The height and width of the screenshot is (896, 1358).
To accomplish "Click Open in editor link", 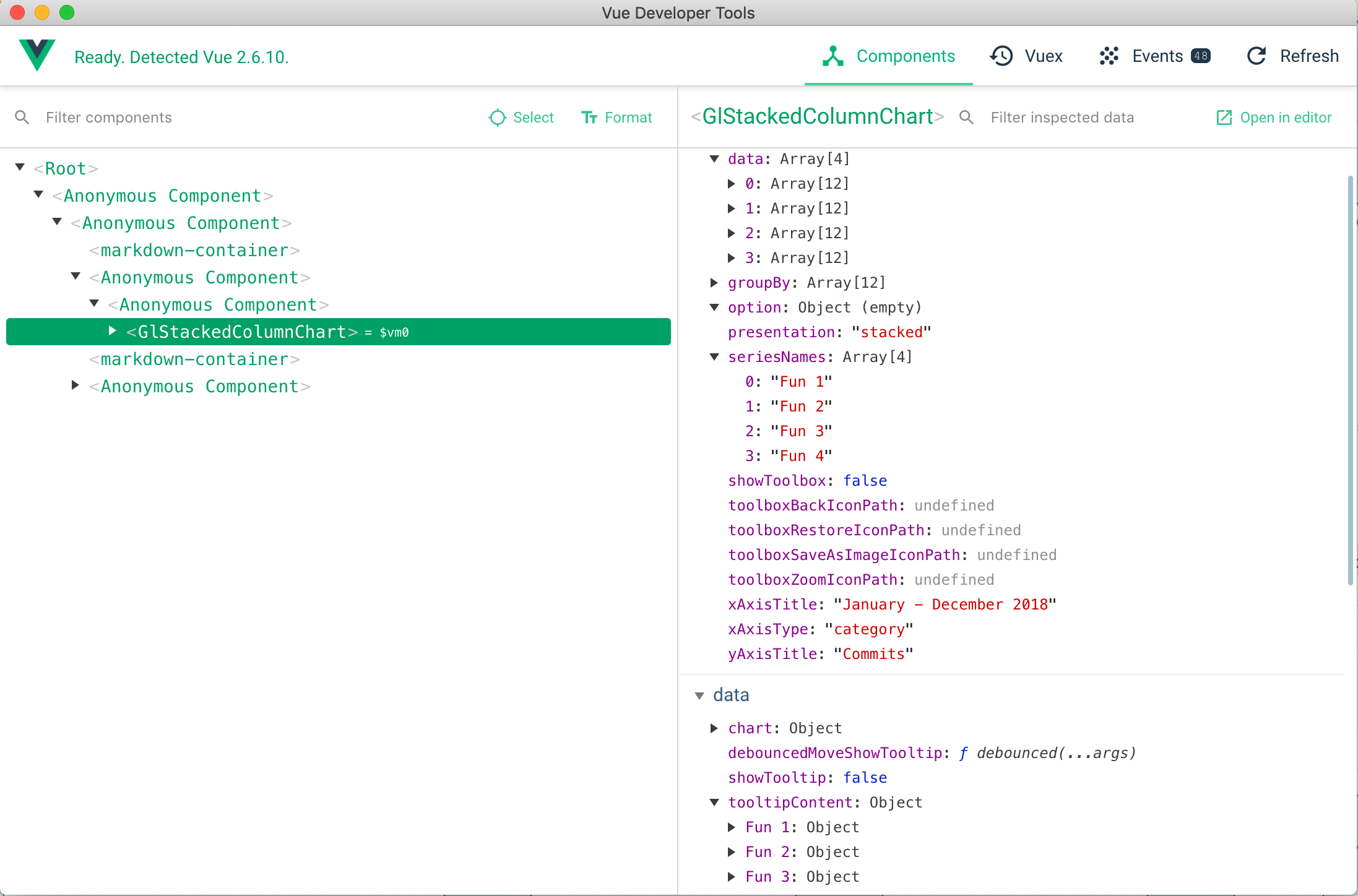I will pyautogui.click(x=1274, y=118).
